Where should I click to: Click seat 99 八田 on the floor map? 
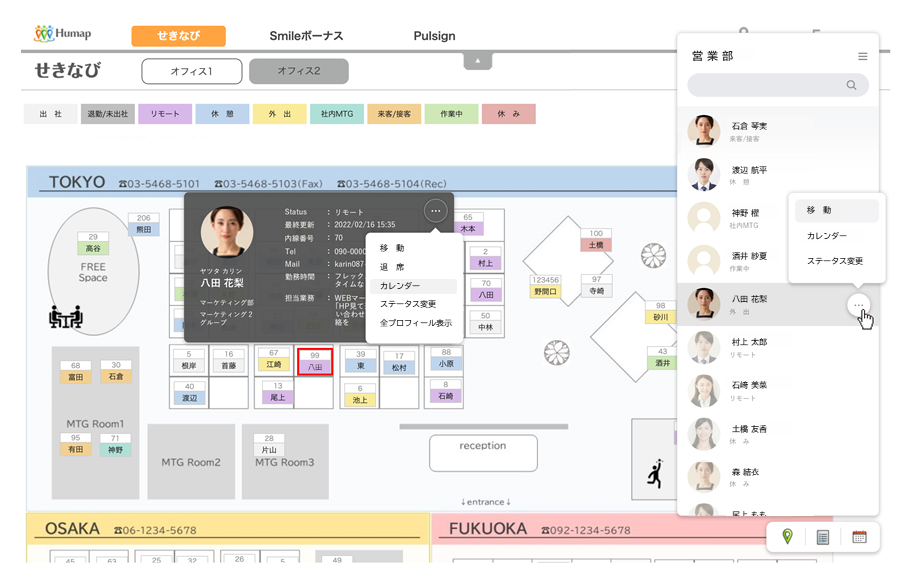[x=315, y=361]
